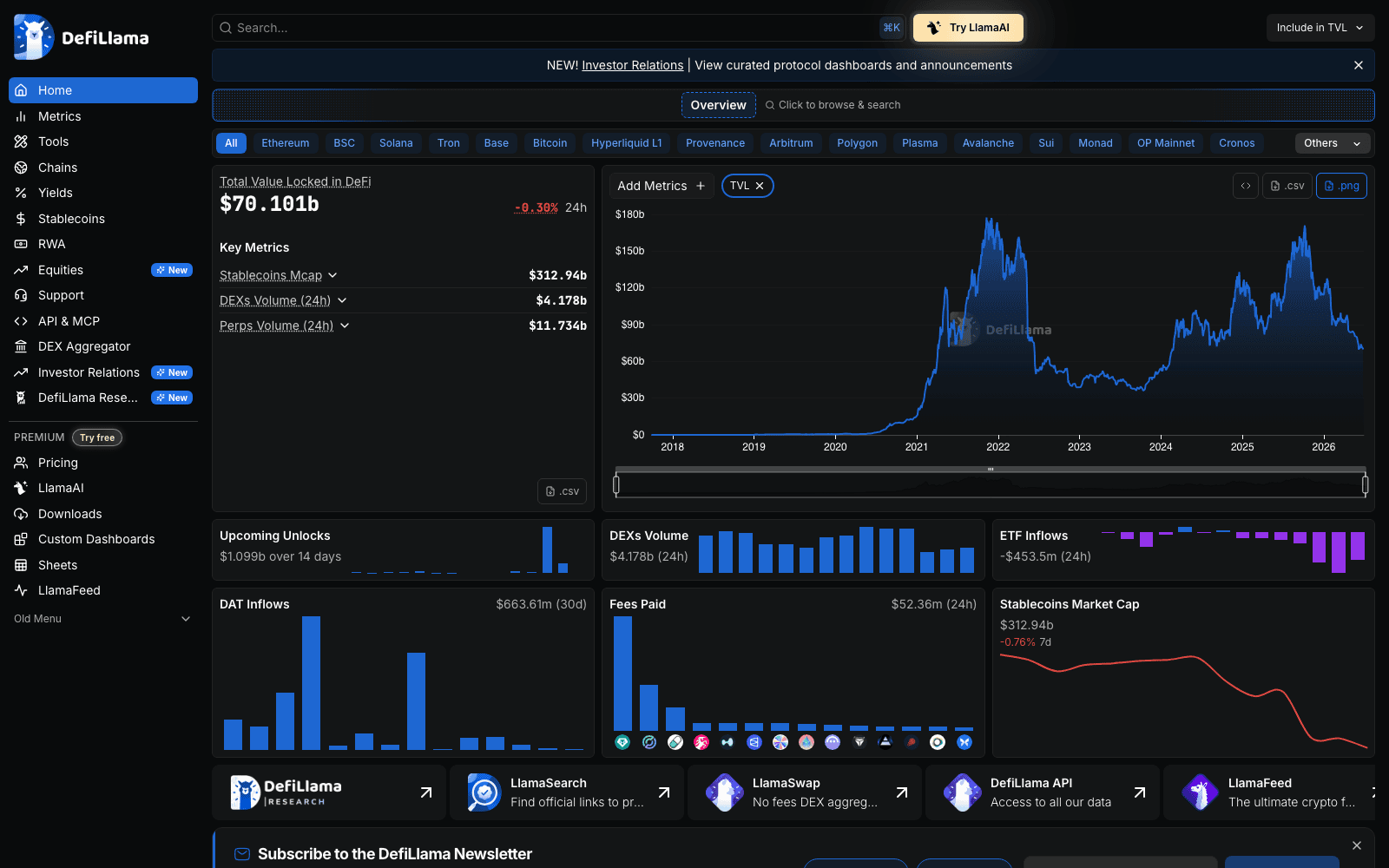The width and height of the screenshot is (1389, 868).
Task: Open the Tools sidebar item
Action: 103,141
